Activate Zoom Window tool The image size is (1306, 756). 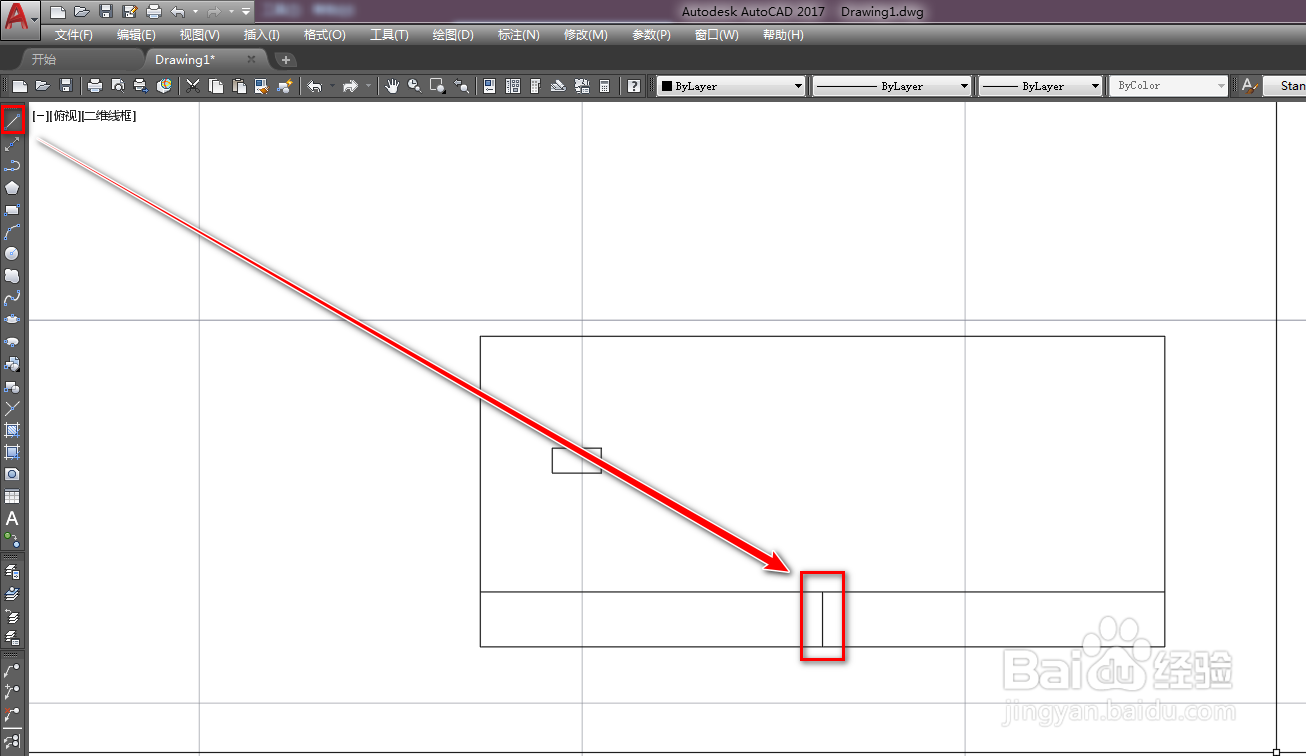click(x=437, y=86)
